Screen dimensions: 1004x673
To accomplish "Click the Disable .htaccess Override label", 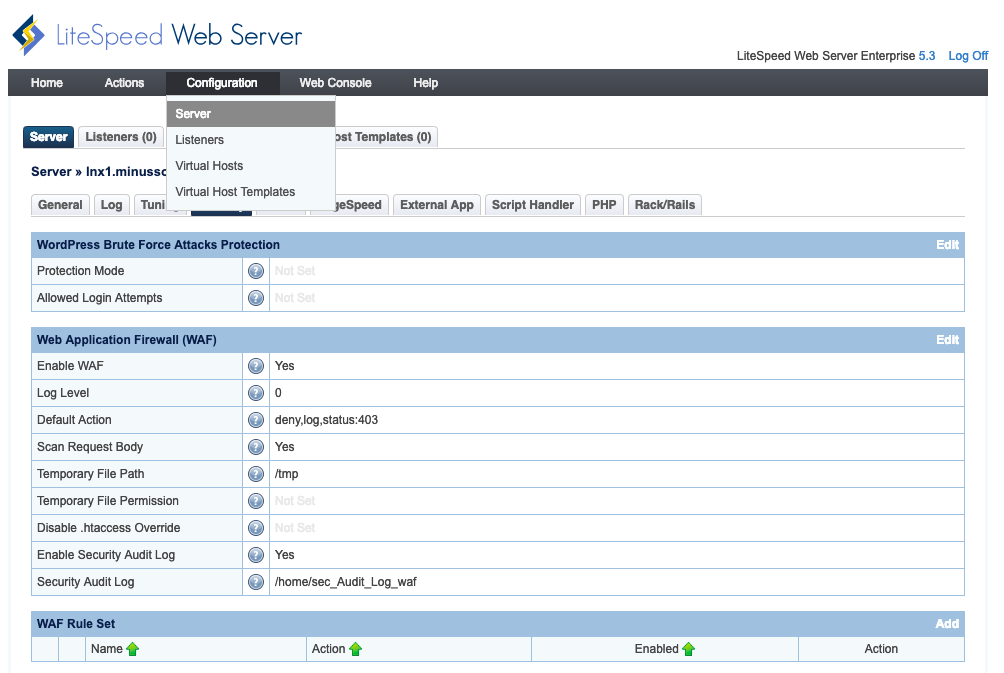I will tap(109, 528).
